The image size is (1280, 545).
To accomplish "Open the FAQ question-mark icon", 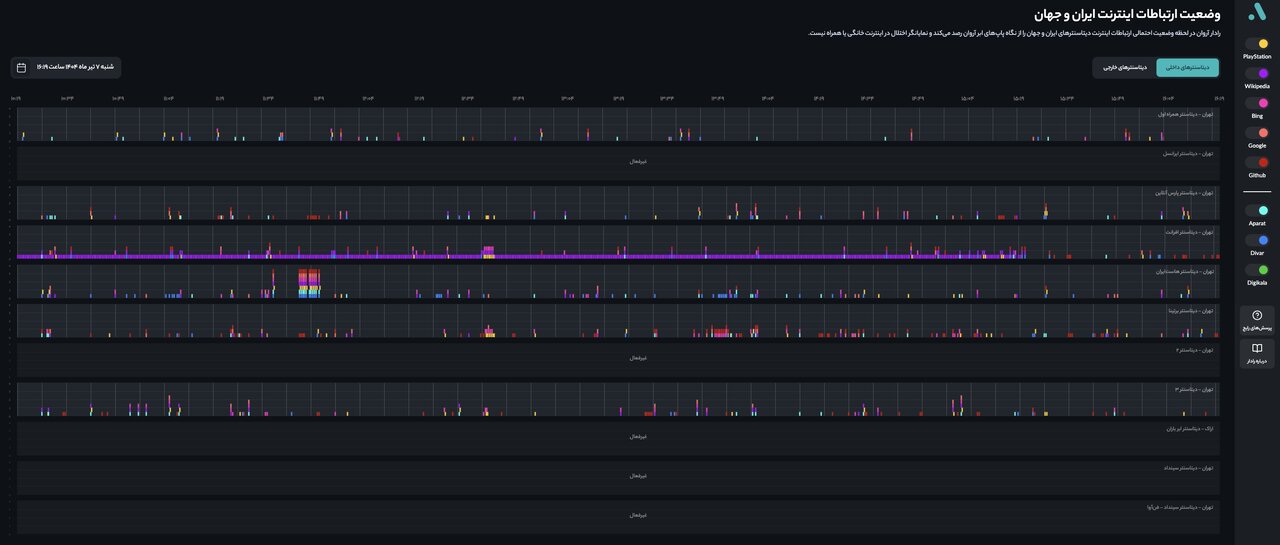I will [1257, 315].
